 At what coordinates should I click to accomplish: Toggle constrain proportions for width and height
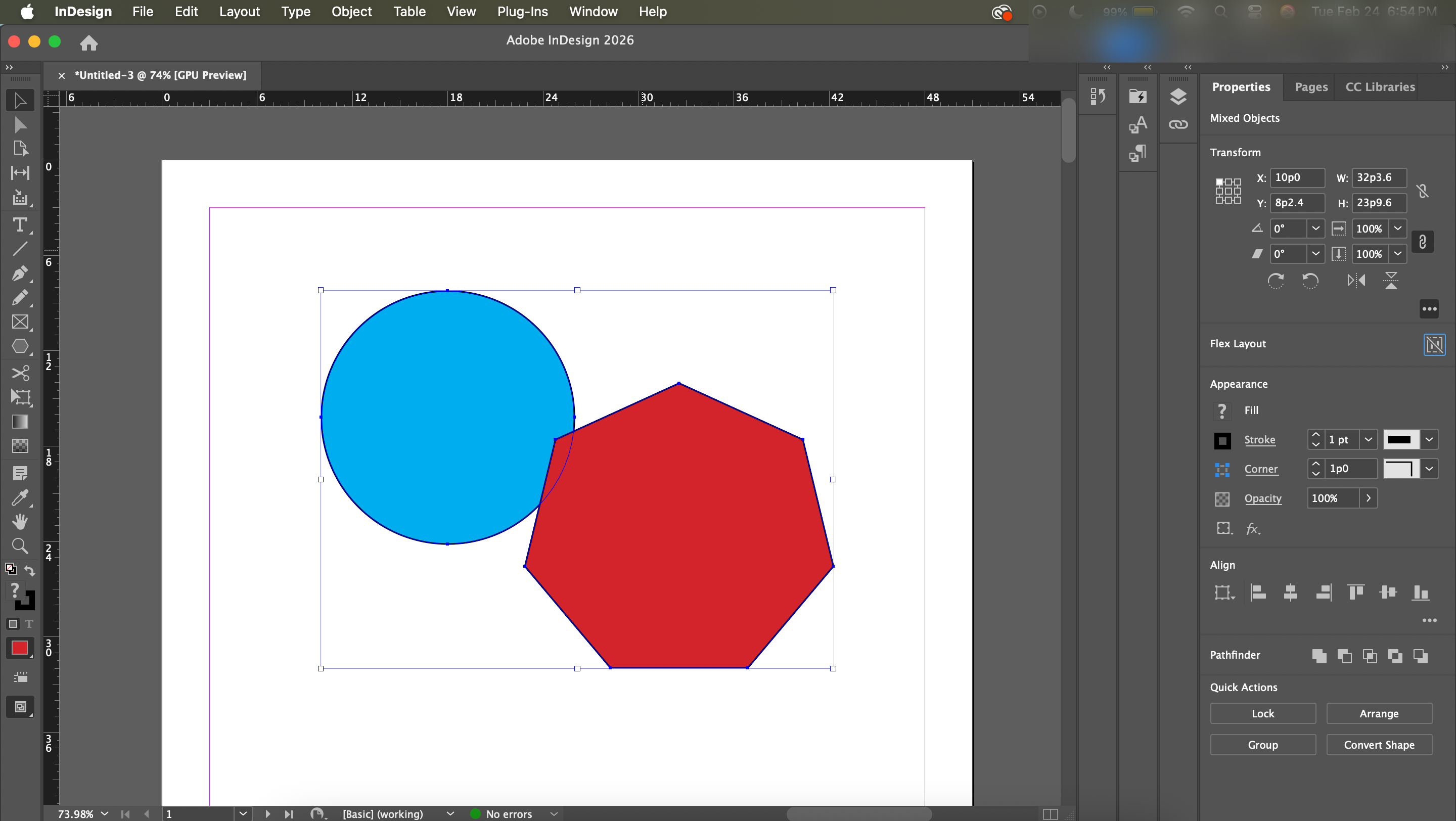pyautogui.click(x=1423, y=191)
